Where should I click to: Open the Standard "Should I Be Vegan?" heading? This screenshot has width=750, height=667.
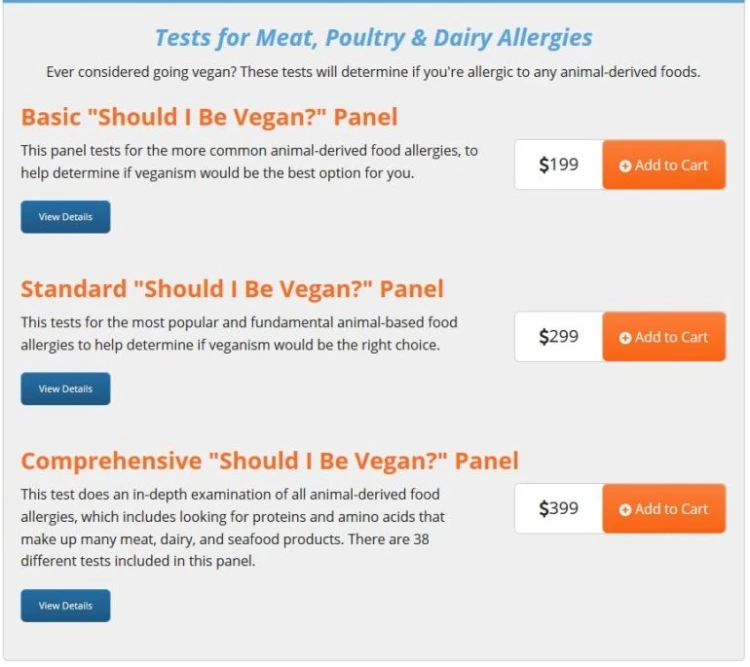pyautogui.click(x=232, y=289)
